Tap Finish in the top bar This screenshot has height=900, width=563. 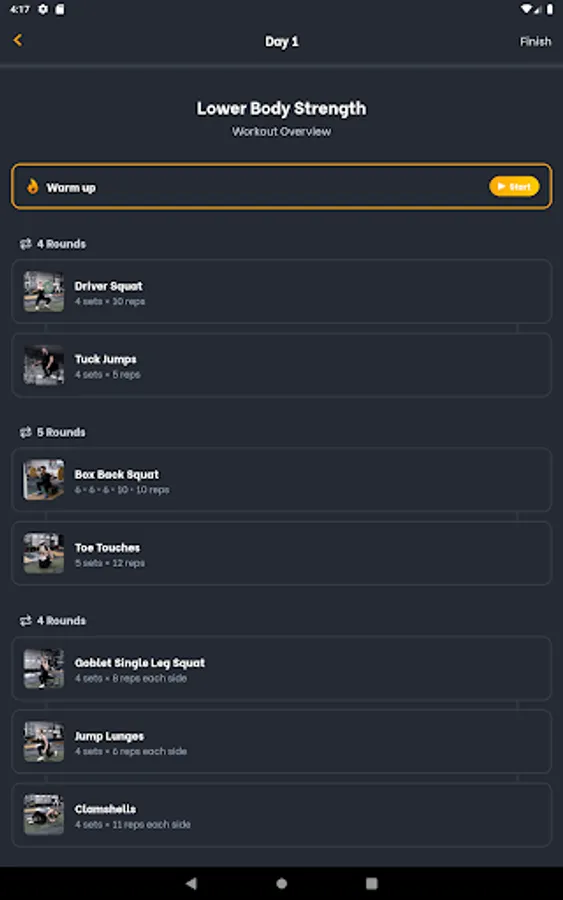click(535, 41)
